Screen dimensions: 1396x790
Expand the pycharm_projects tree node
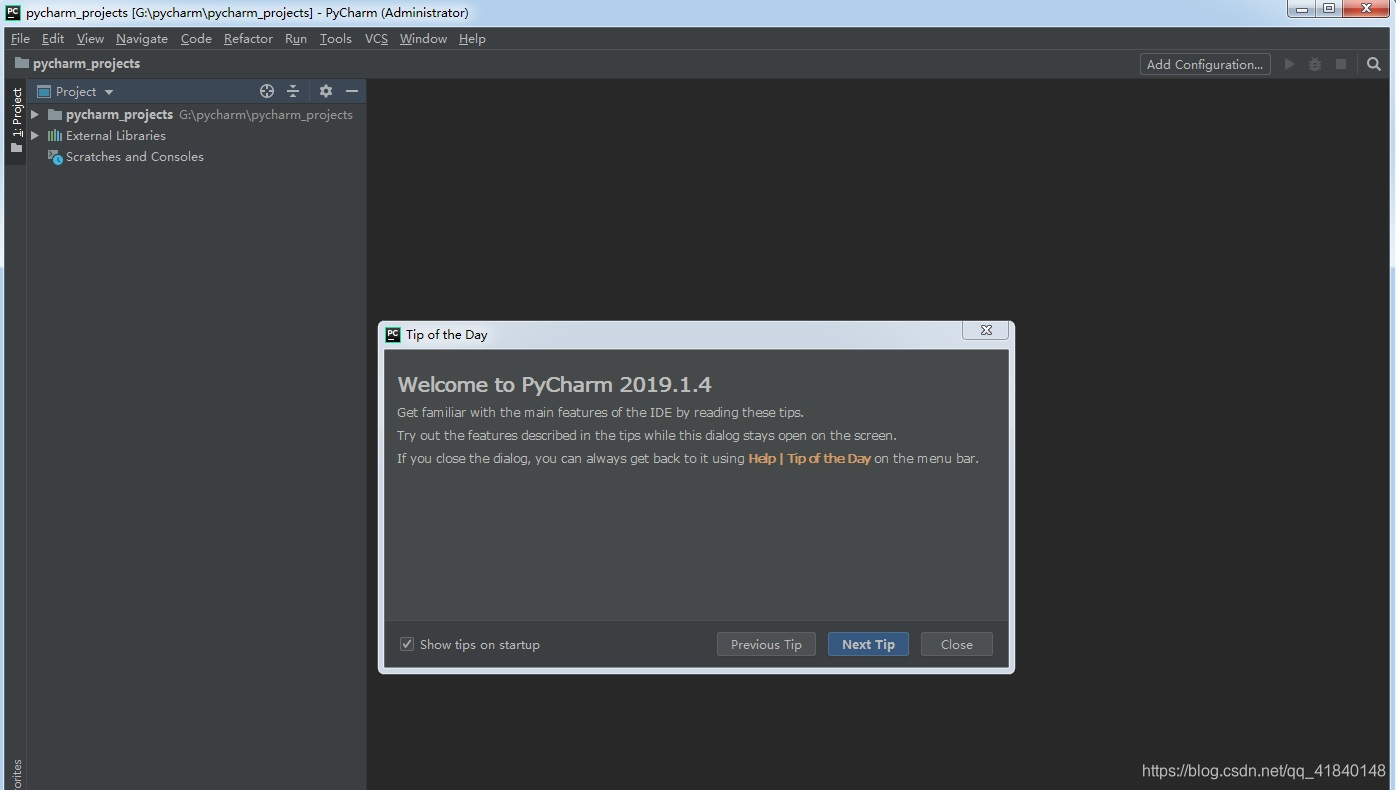(x=35, y=115)
